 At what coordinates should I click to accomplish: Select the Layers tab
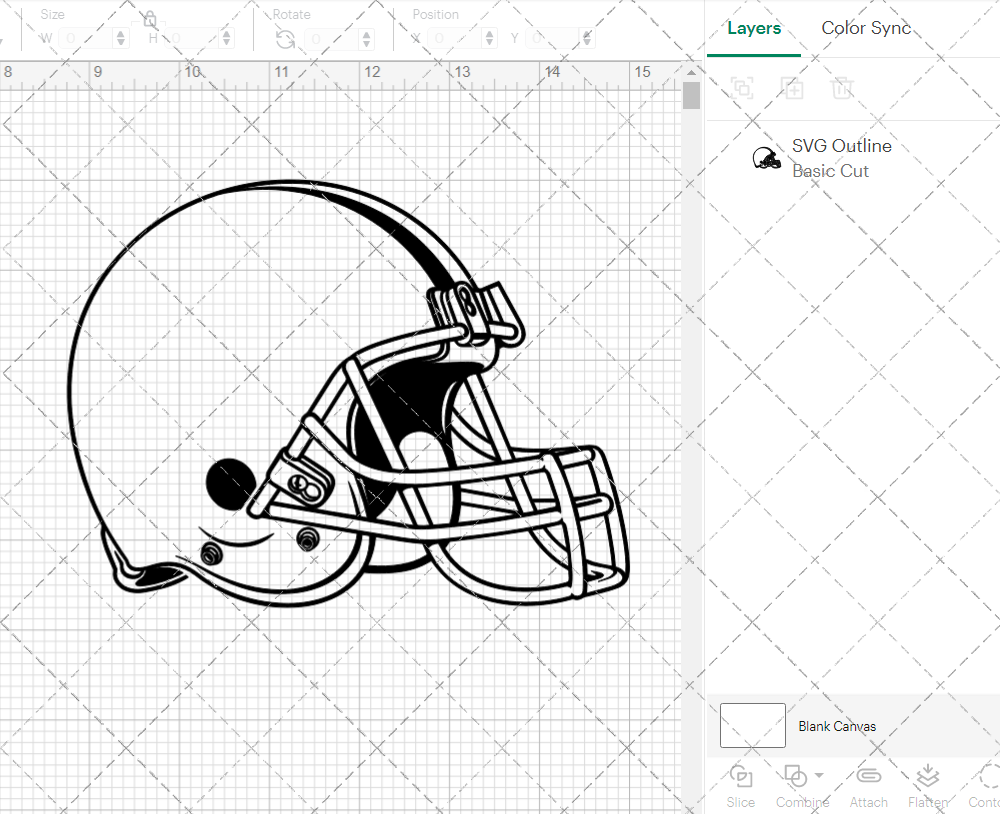pos(754,28)
